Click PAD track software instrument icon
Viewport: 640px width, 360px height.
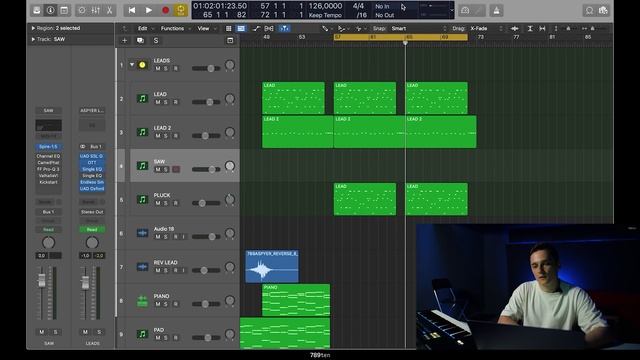point(142,334)
